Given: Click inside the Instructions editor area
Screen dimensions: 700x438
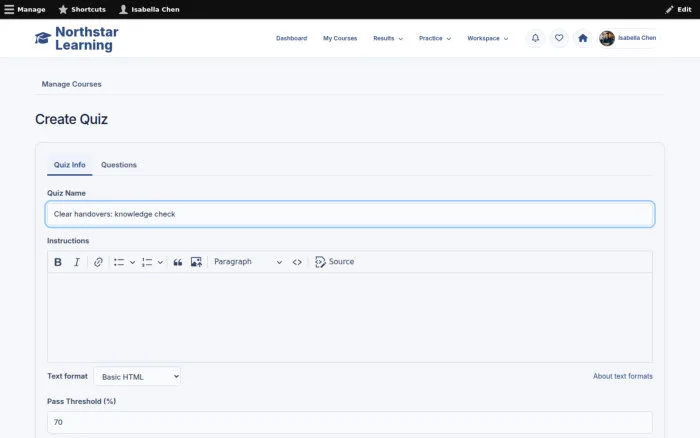Looking at the screenshot, I should coord(350,317).
